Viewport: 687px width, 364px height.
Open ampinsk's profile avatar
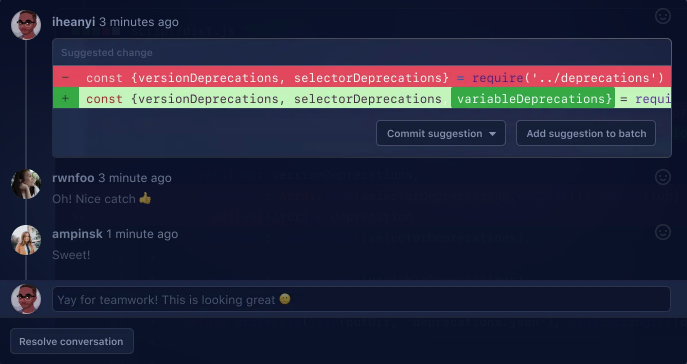(x=26, y=240)
